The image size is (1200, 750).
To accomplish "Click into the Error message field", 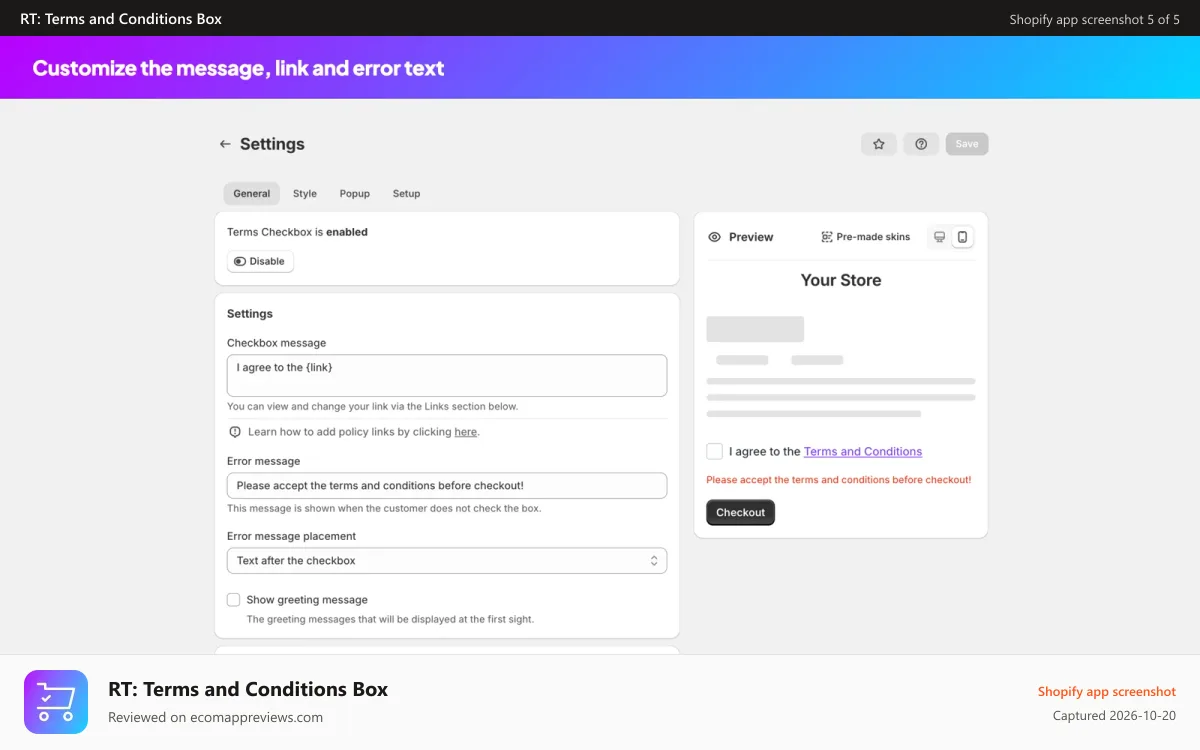I will [447, 486].
